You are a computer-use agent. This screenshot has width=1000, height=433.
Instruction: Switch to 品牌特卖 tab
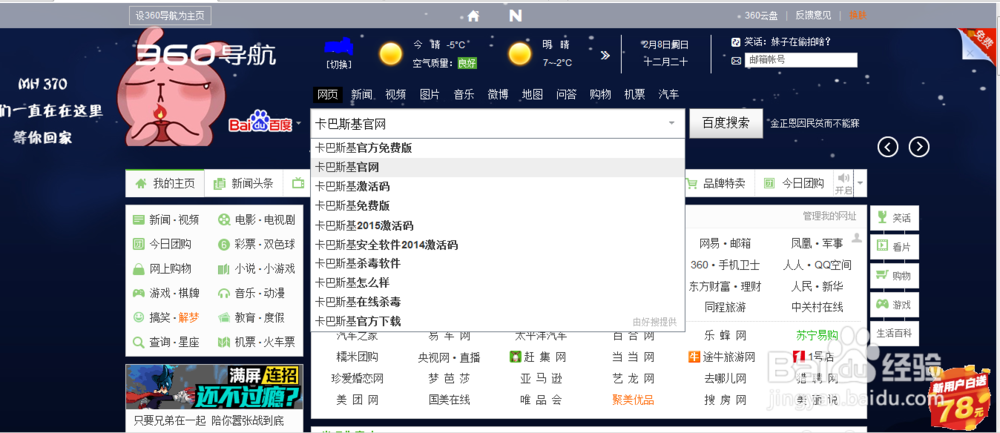714,184
